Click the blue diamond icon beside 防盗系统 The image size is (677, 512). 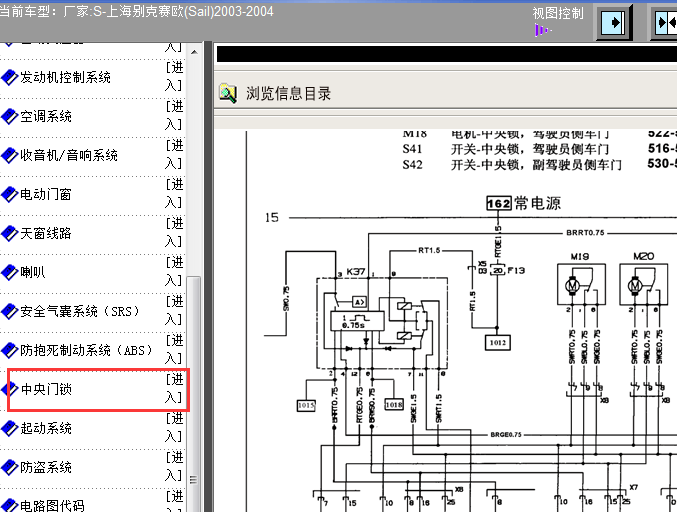(10, 467)
